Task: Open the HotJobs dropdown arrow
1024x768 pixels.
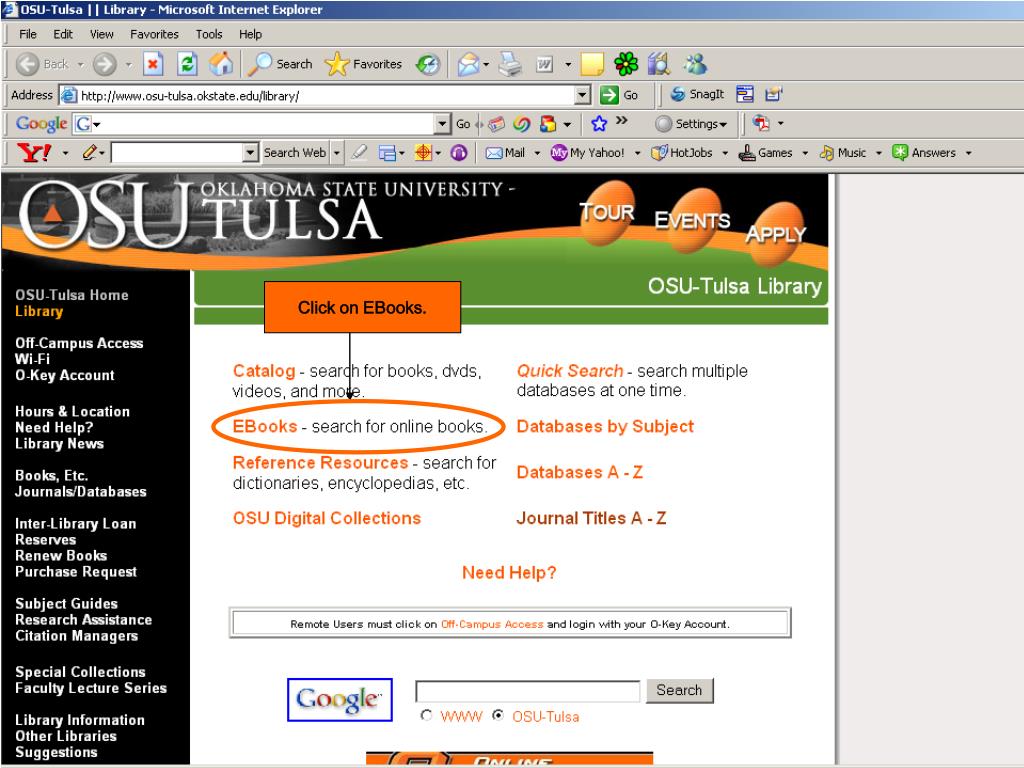Action: click(725, 153)
